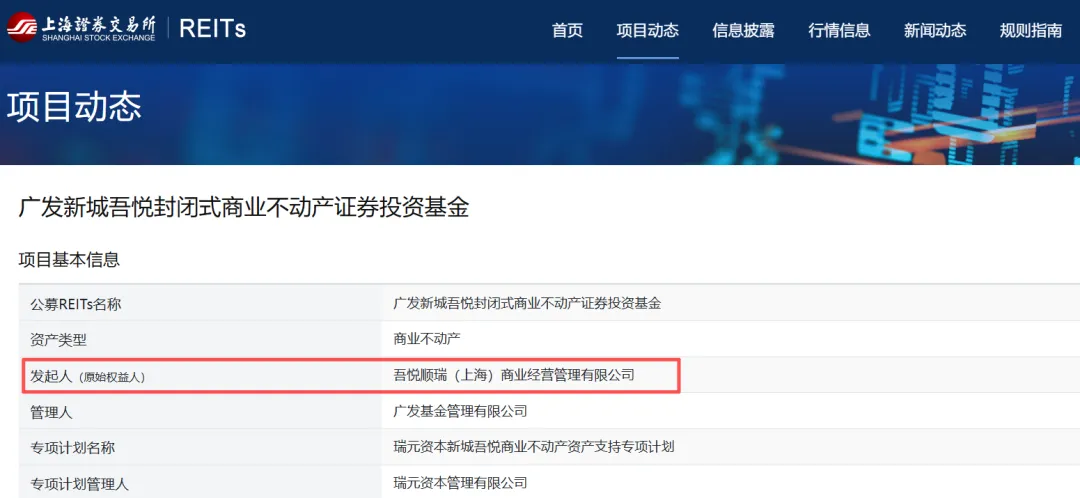Click the 吾悦顺瑞（上海）商业经营管理有限公司 value
Screen dimensions: 1080x498
click(514, 375)
